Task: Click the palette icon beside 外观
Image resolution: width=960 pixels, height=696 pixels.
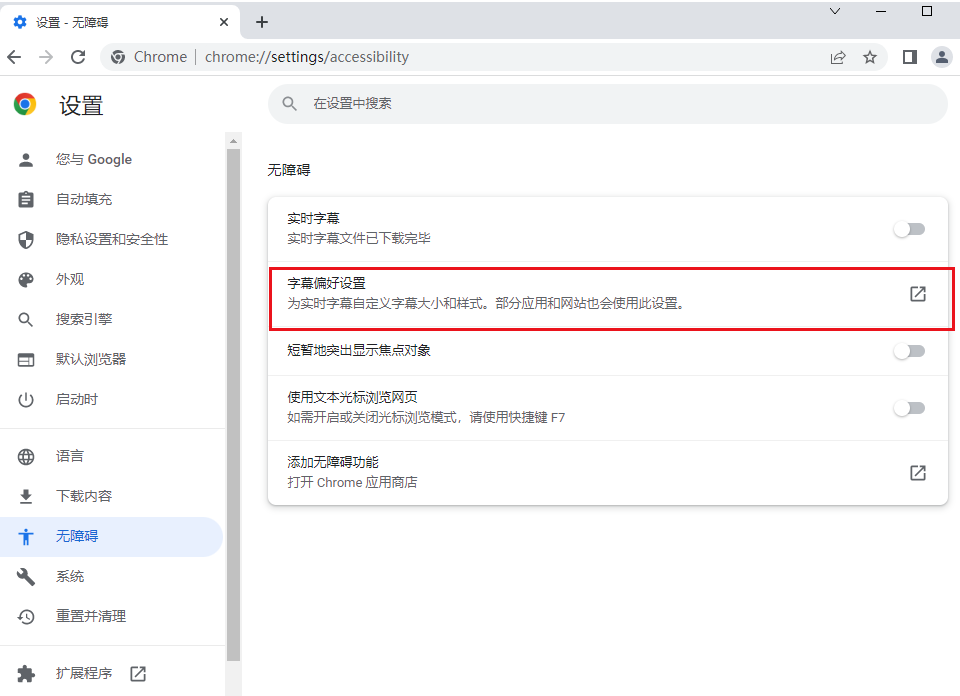Action: (26, 280)
